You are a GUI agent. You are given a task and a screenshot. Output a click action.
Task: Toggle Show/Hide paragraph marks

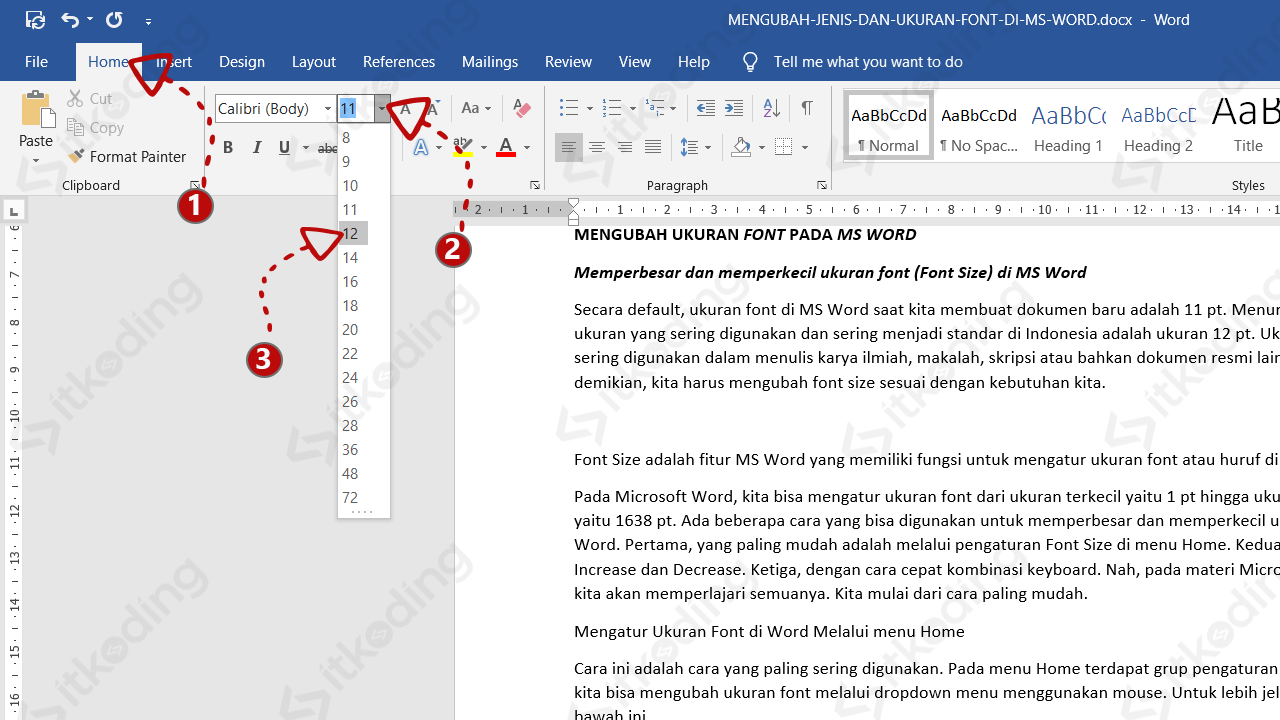pos(807,108)
